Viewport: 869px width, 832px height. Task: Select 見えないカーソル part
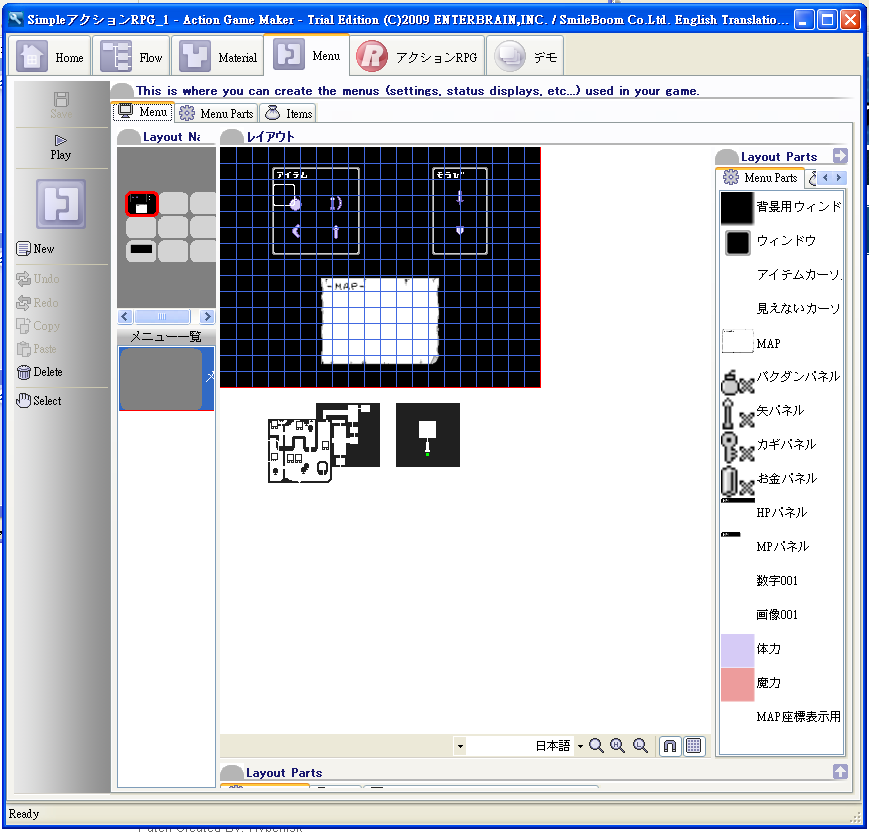[x=781, y=309]
